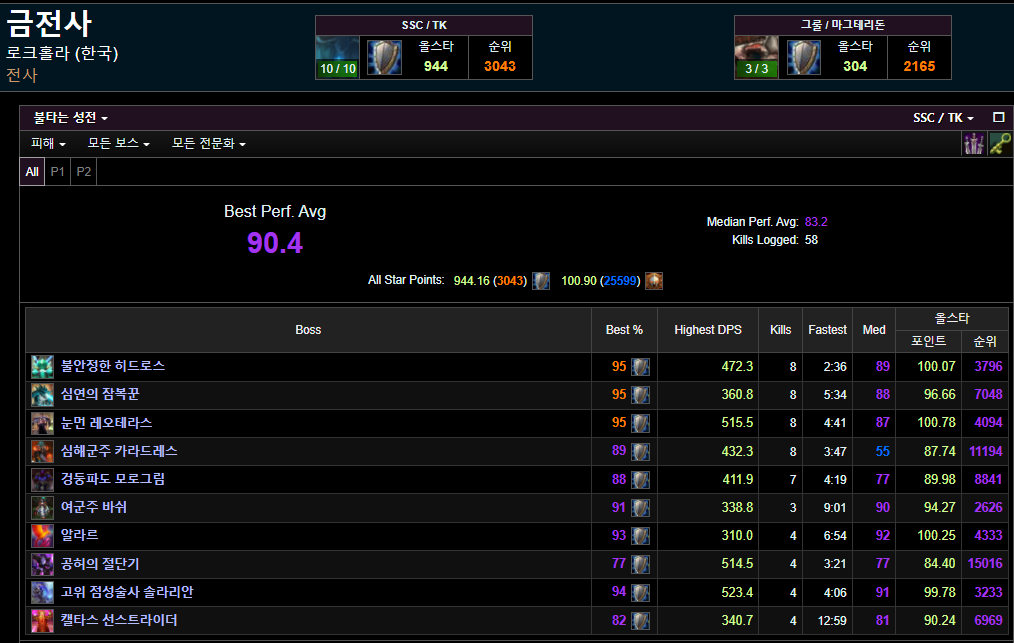Viewport: 1014px width, 643px height.
Task: Click the Med column header
Action: pos(874,330)
